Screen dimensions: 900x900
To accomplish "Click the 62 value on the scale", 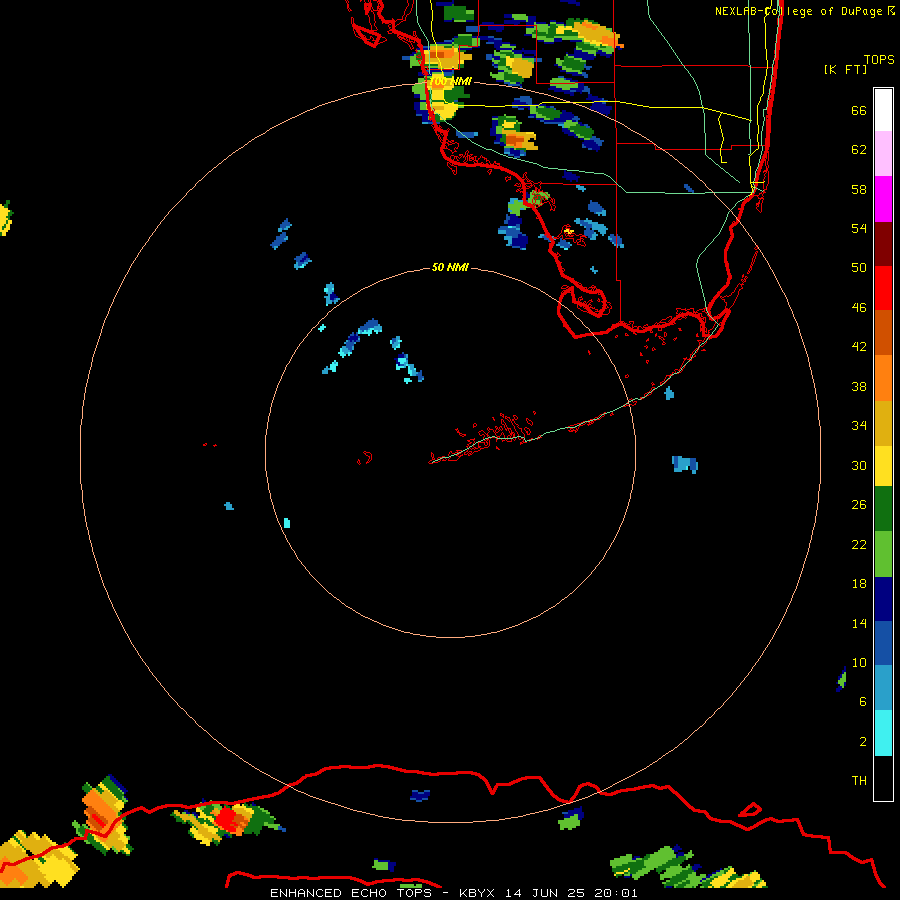I will [x=859, y=150].
